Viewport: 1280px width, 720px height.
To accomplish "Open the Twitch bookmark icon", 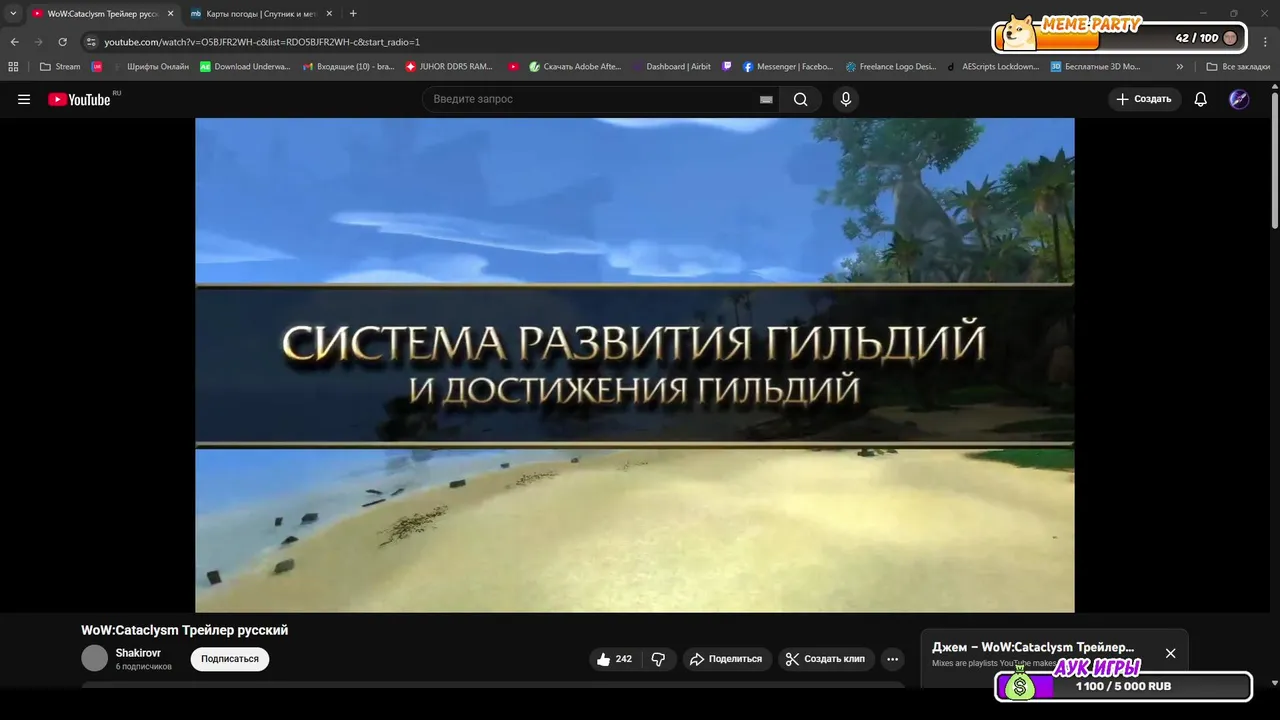I will point(727,67).
